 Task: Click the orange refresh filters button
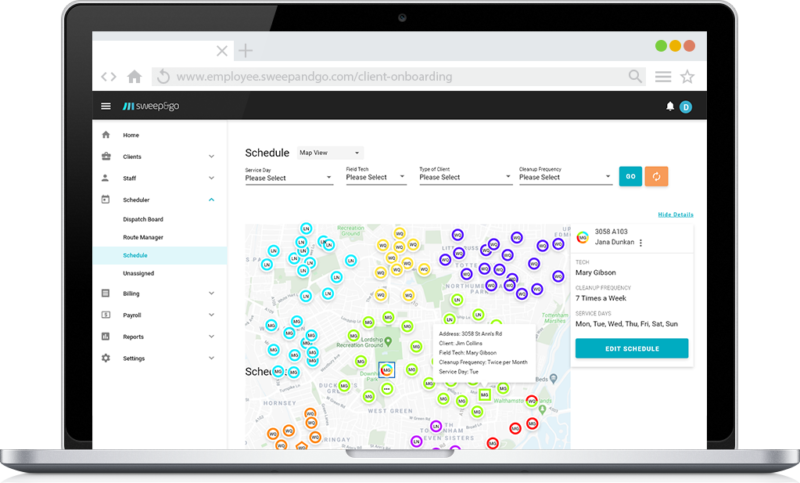pyautogui.click(x=656, y=176)
